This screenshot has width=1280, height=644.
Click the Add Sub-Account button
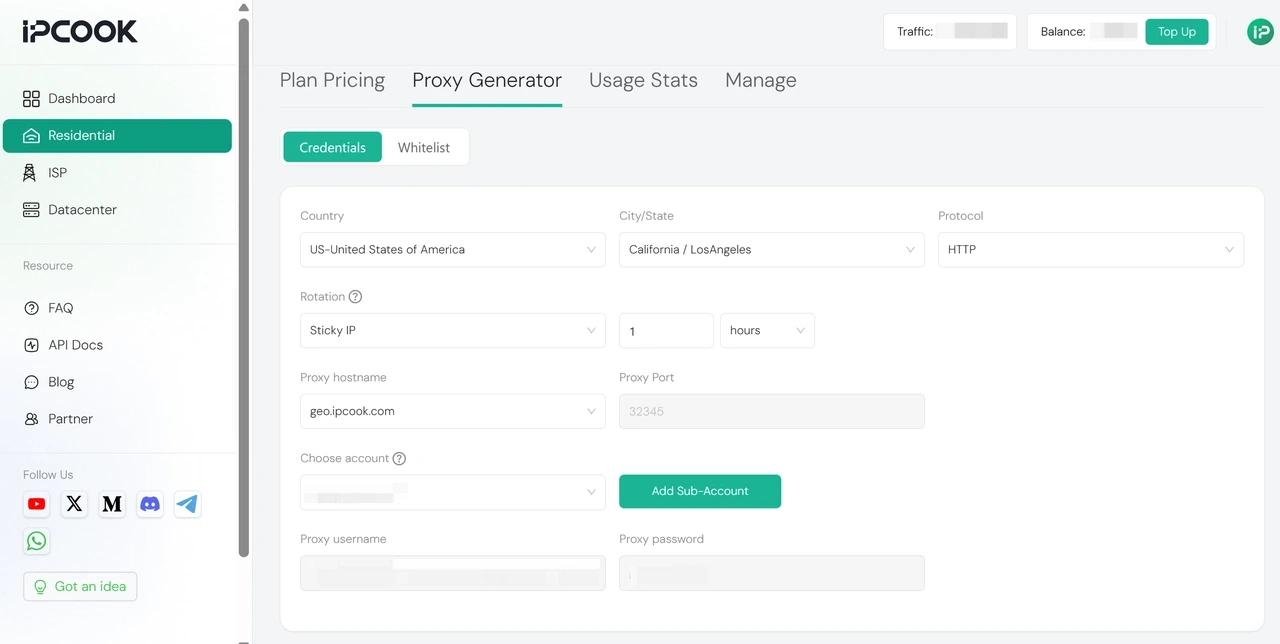(700, 491)
